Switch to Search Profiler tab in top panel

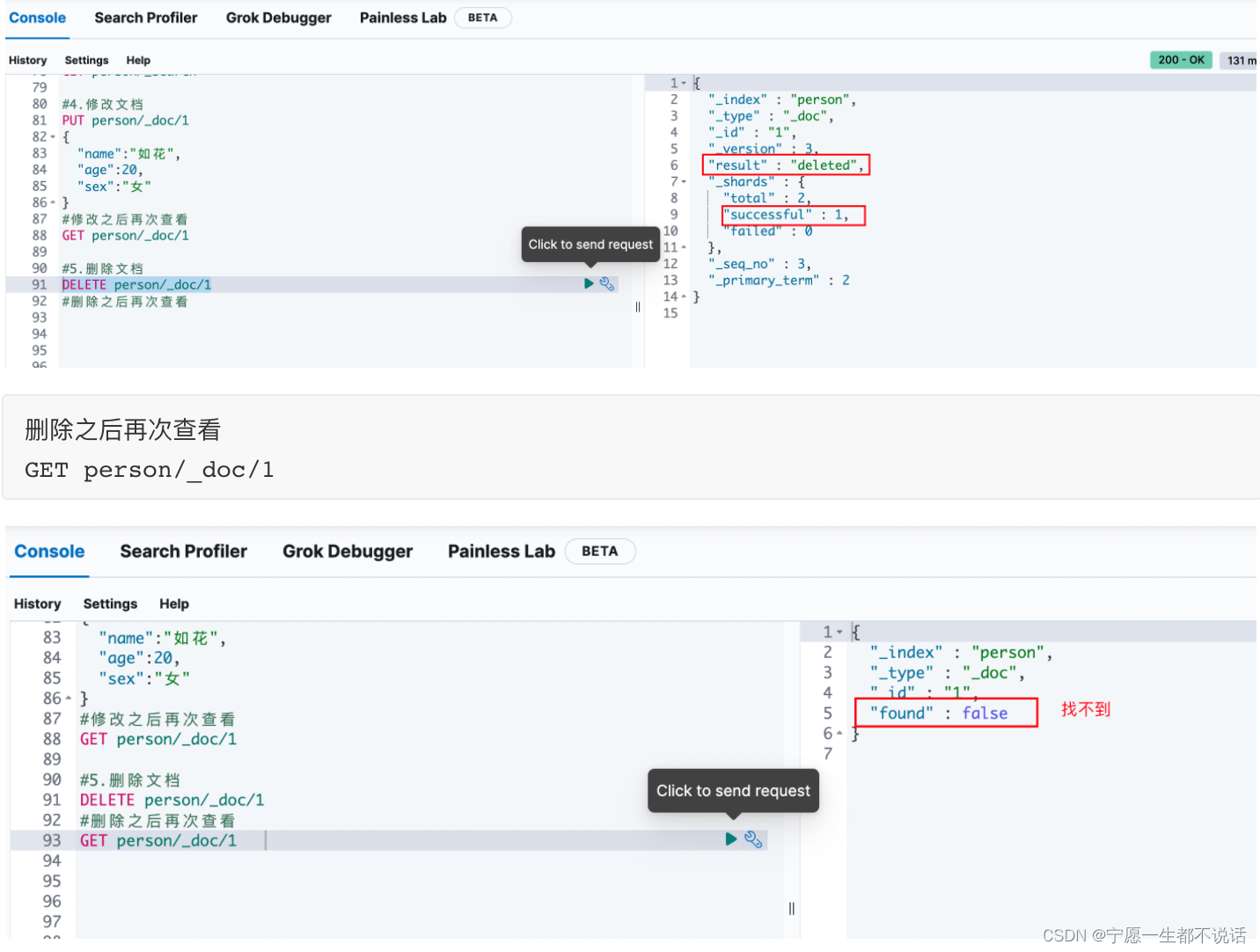point(146,18)
